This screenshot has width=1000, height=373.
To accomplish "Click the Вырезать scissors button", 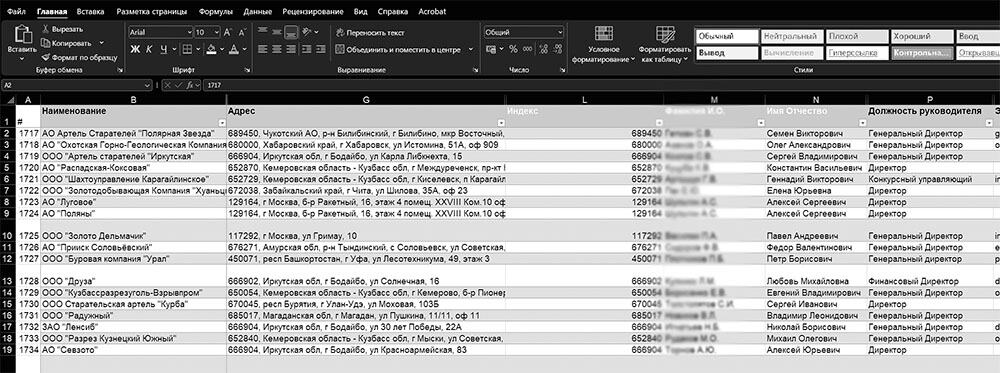I will click(62, 29).
